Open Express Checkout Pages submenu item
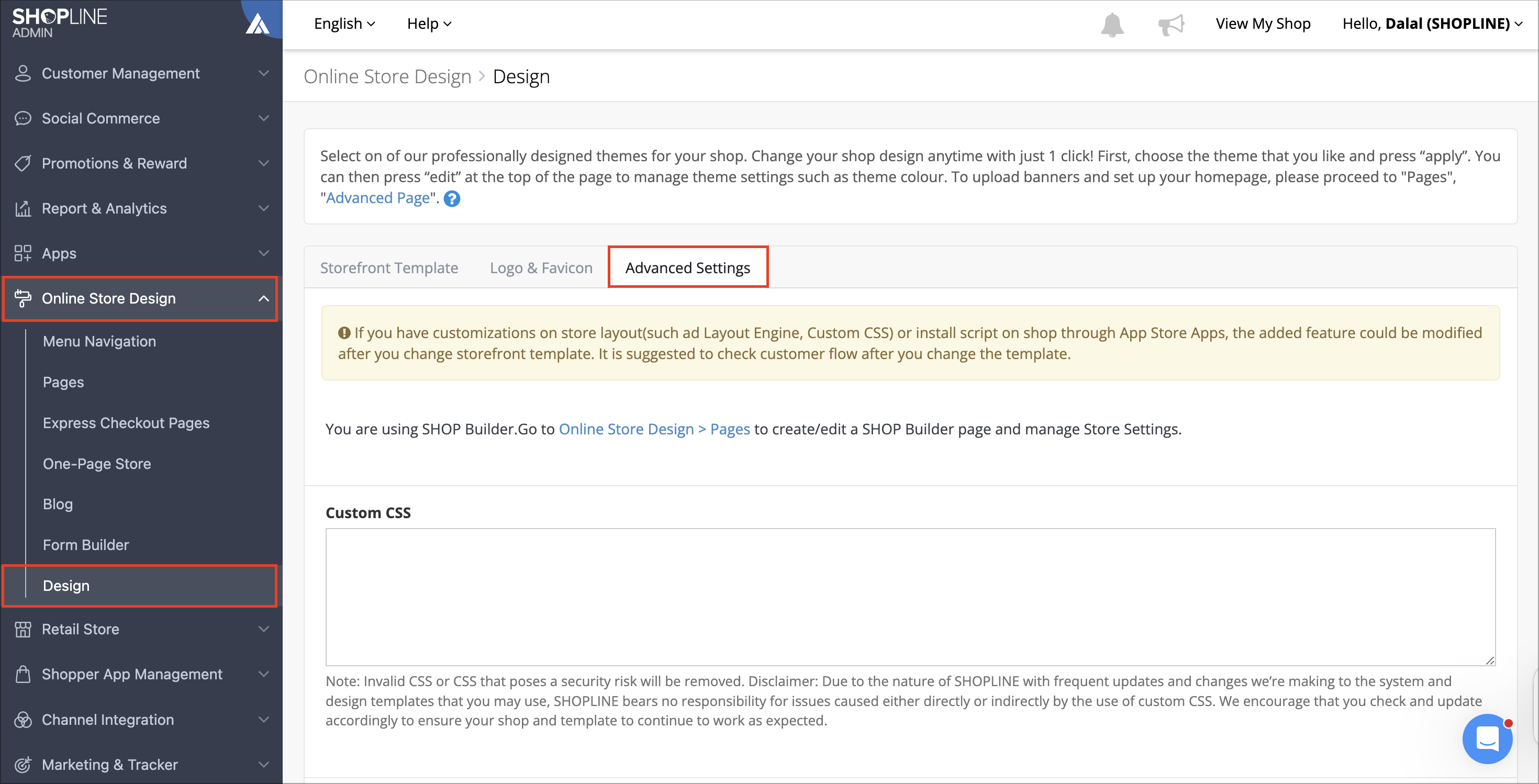1539x784 pixels. pyautogui.click(x=126, y=423)
